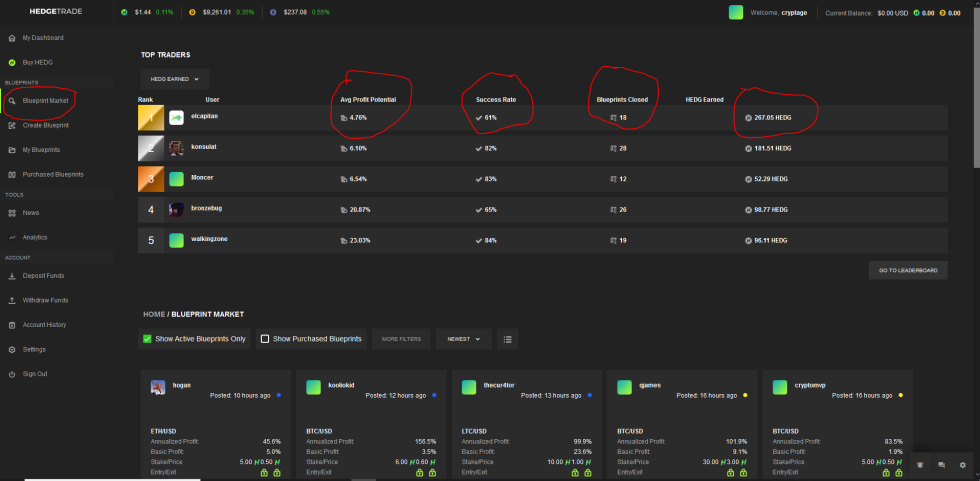
Task: Open the NEWEST sort dropdown
Action: tap(464, 339)
